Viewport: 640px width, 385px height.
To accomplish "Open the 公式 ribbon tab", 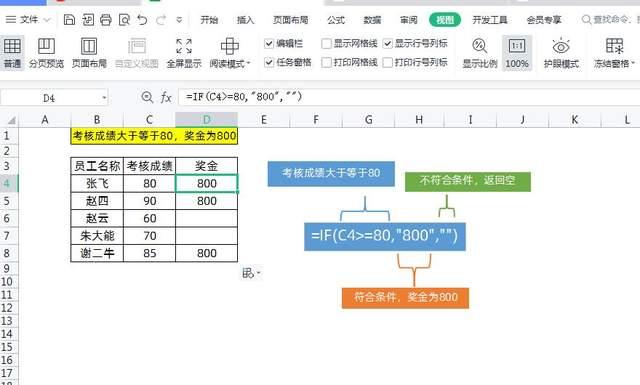I will point(336,20).
